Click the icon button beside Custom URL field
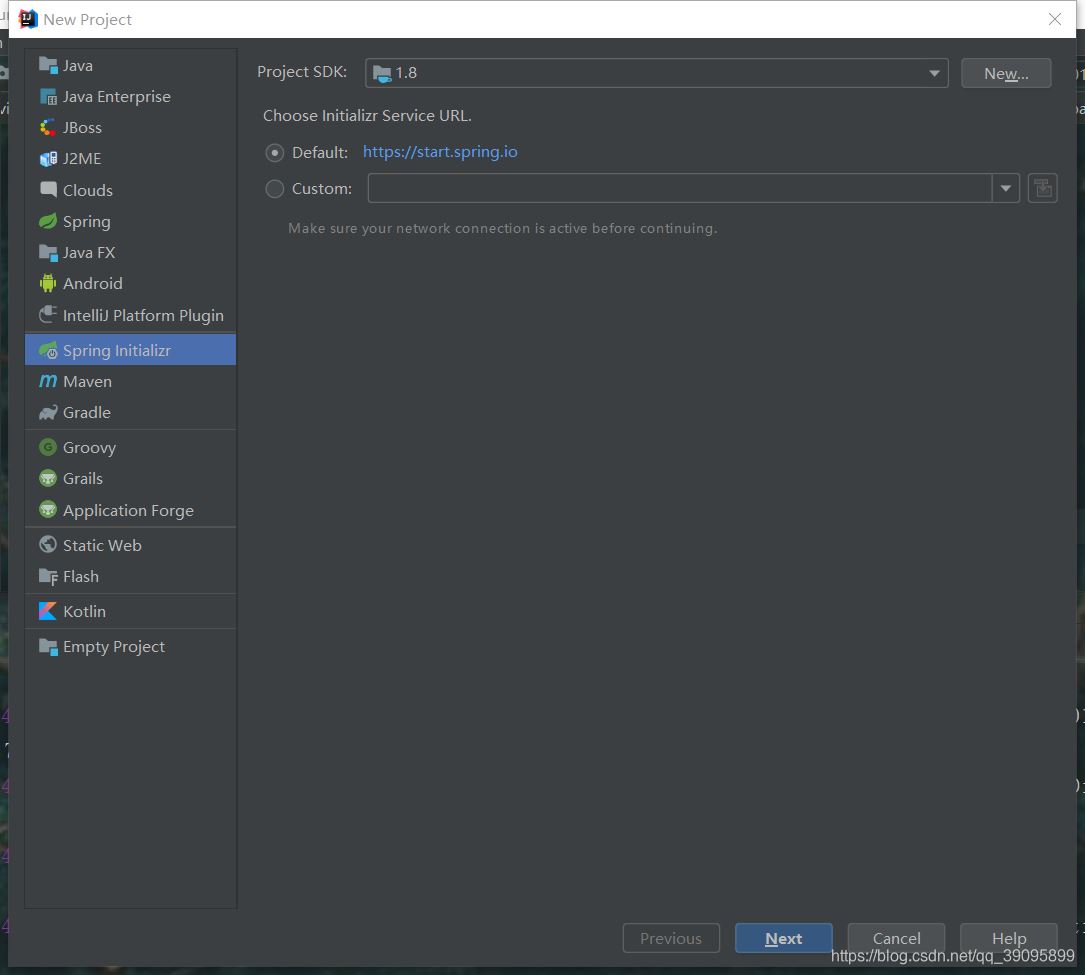This screenshot has height=975, width=1085. 1042,188
